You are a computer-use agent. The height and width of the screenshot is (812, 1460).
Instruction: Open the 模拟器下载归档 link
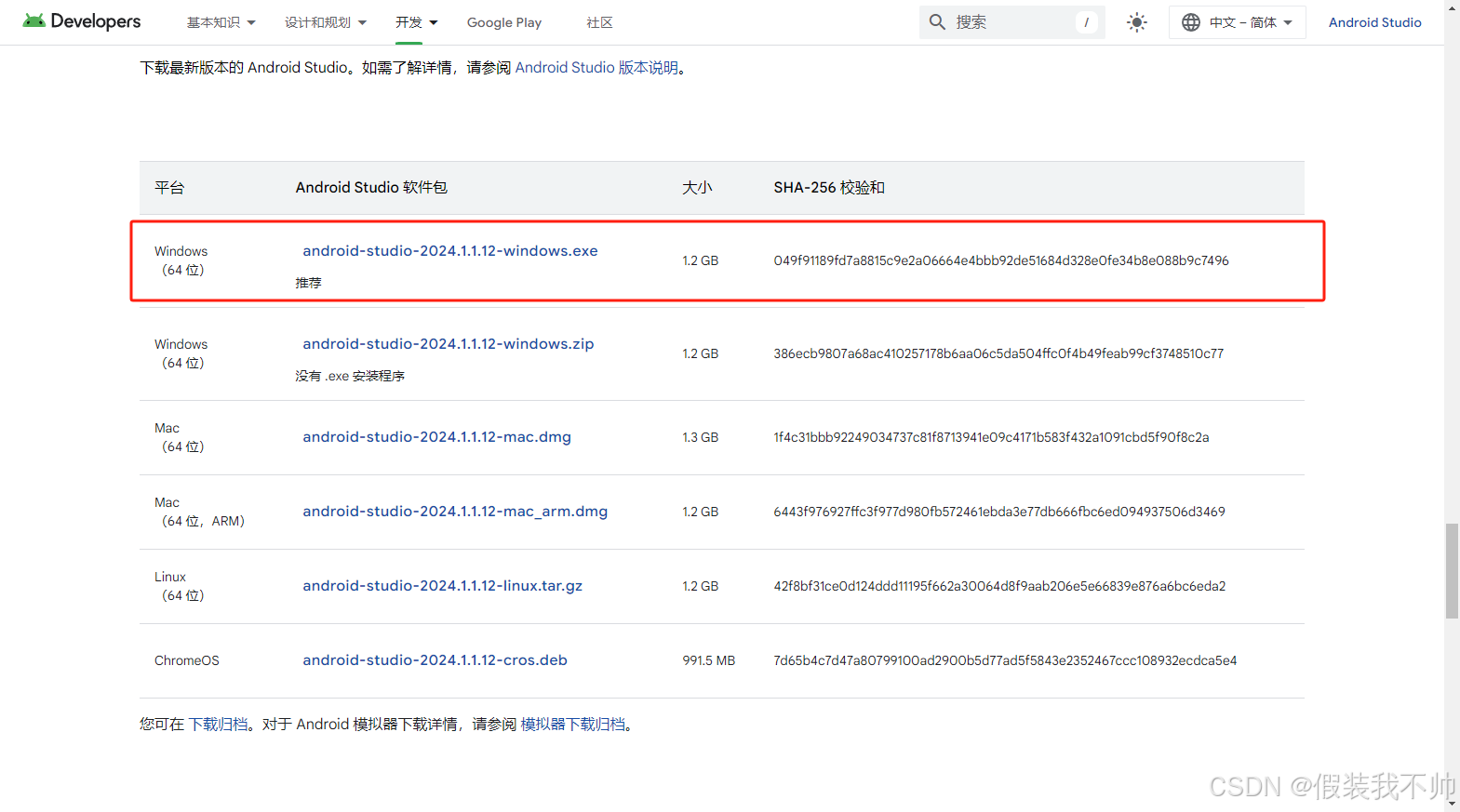(573, 724)
